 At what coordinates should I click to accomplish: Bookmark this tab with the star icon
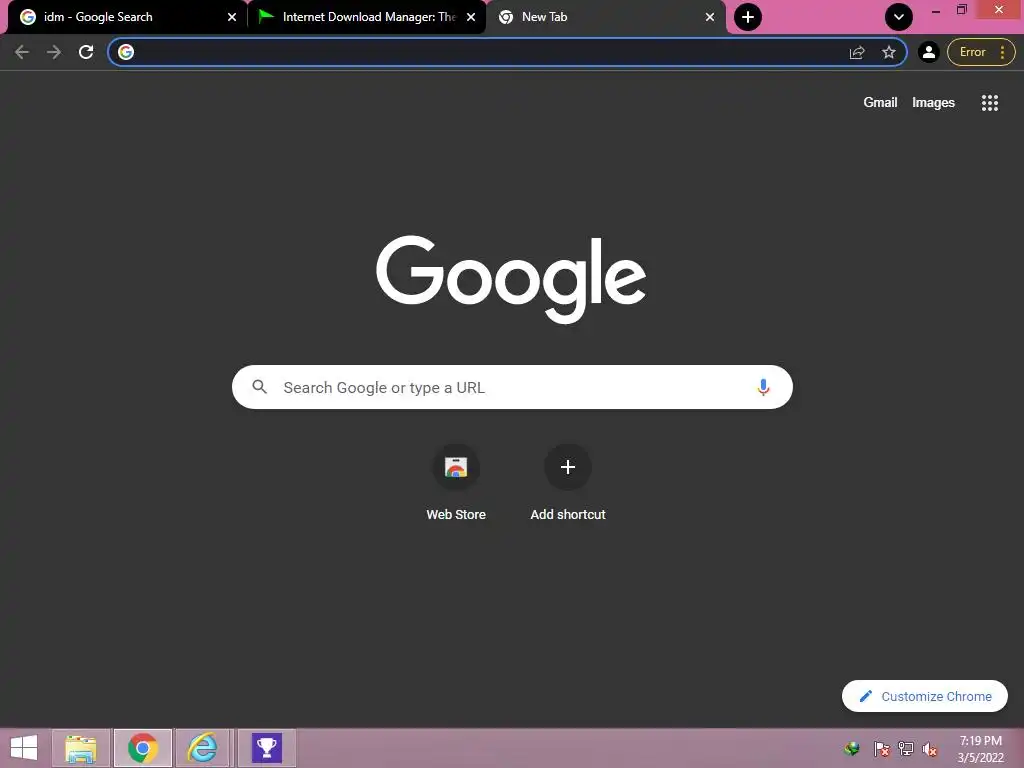[x=889, y=52]
